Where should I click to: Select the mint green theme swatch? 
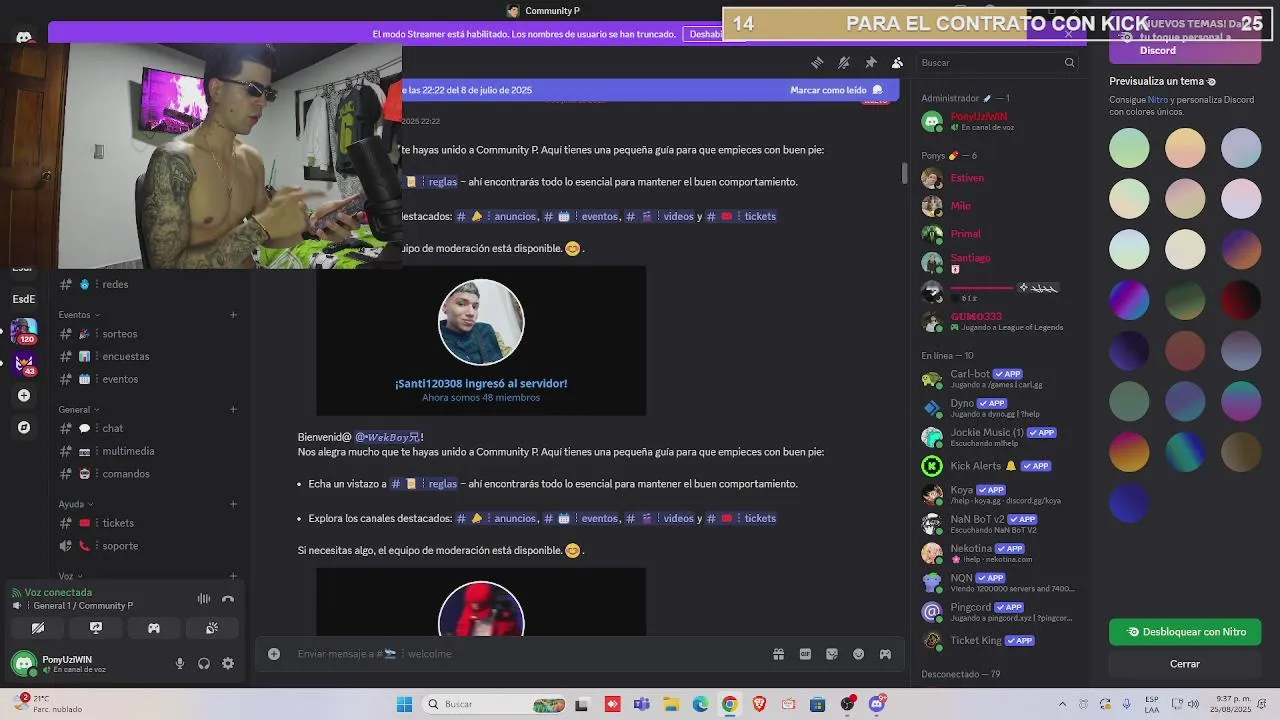click(1129, 148)
